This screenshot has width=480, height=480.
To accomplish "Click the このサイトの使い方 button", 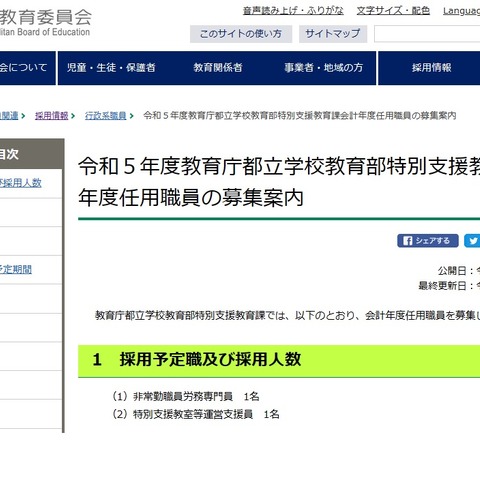I will pos(241,34).
